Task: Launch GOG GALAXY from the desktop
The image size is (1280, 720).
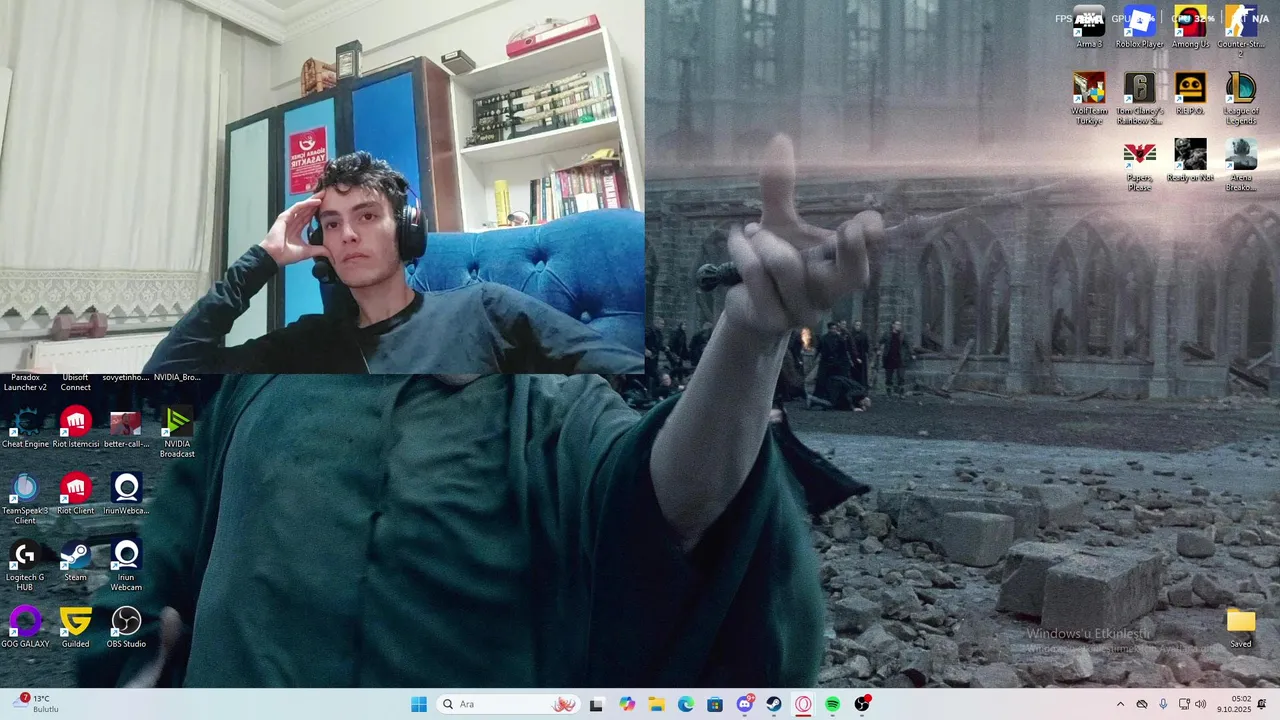Action: tap(25, 628)
